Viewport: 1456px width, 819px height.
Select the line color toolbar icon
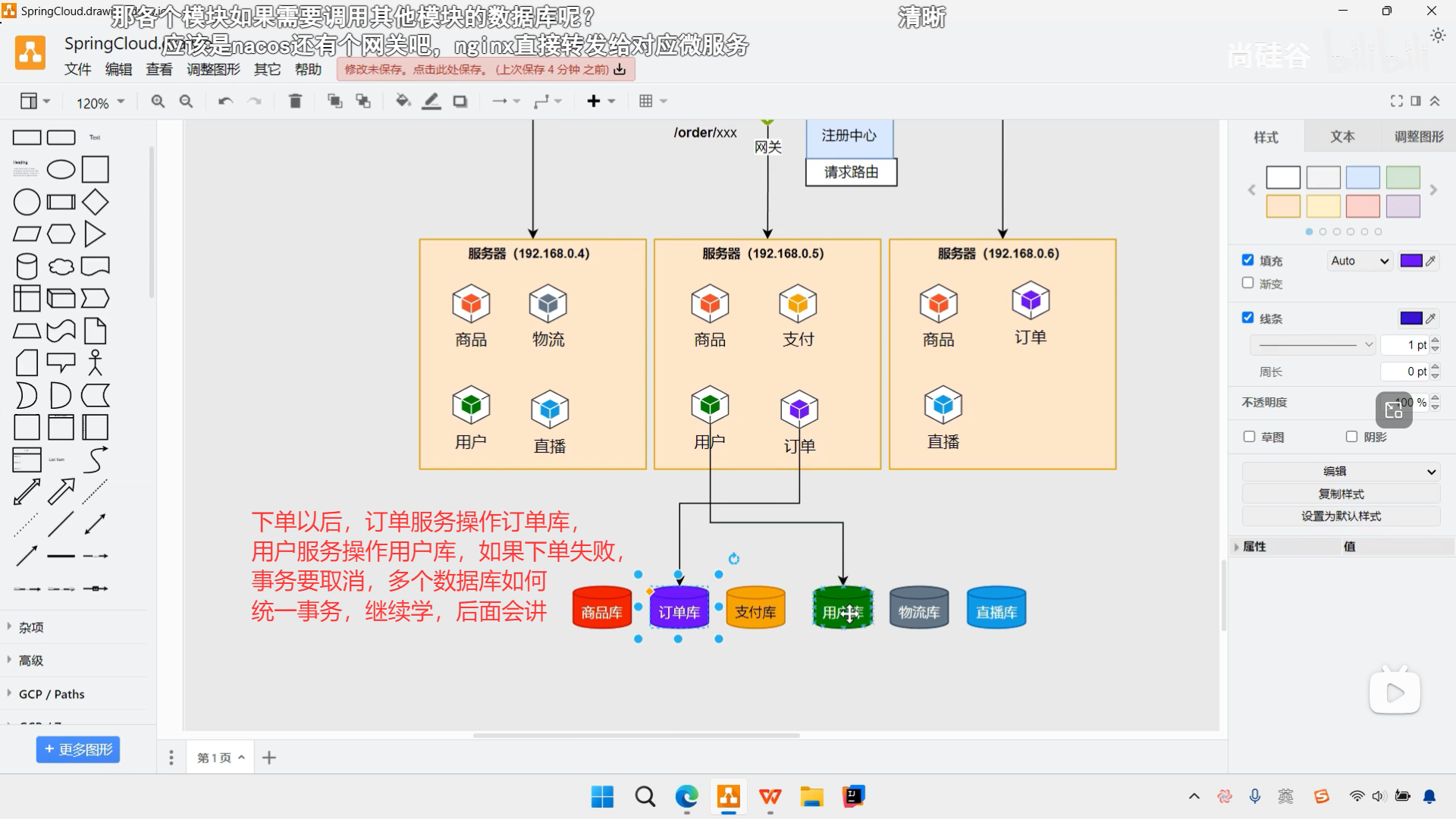pyautogui.click(x=431, y=100)
